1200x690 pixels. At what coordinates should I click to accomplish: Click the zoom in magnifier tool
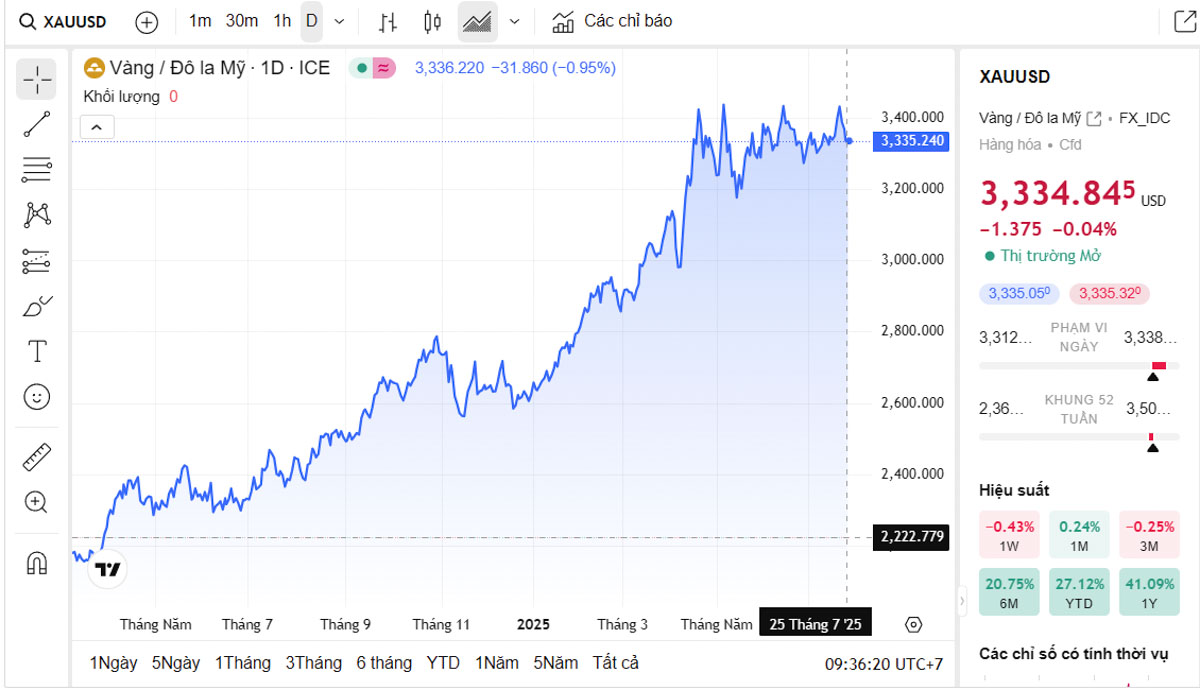37,502
